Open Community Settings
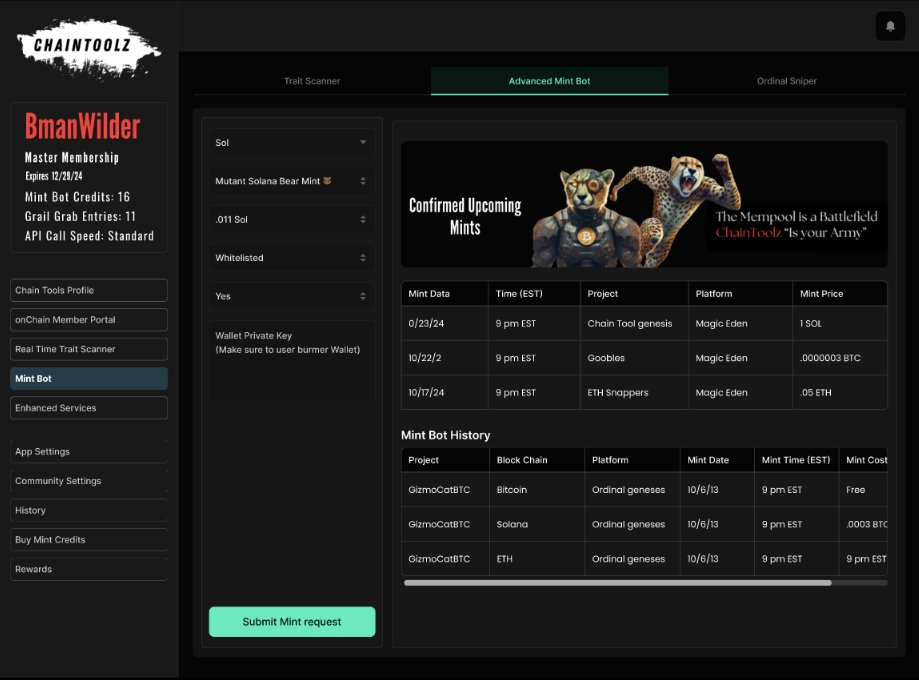 tap(89, 481)
